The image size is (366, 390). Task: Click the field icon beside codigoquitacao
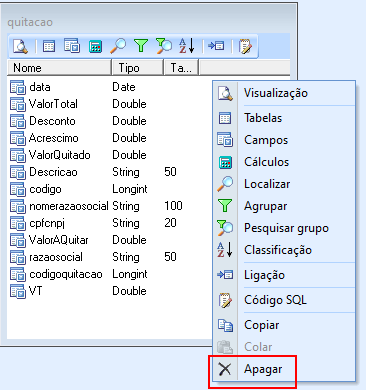pos(18,275)
